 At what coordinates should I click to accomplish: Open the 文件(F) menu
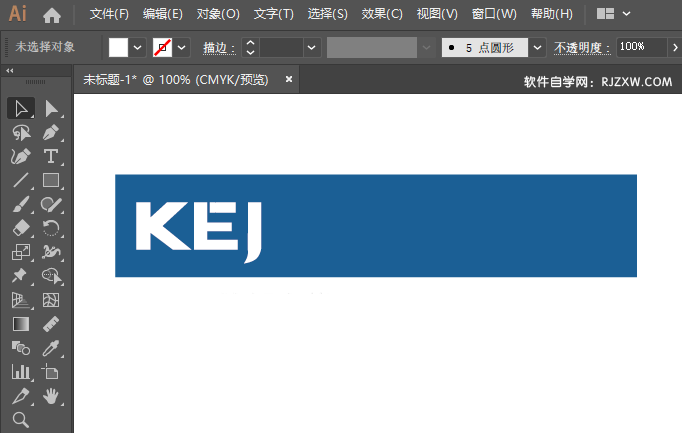coord(109,14)
